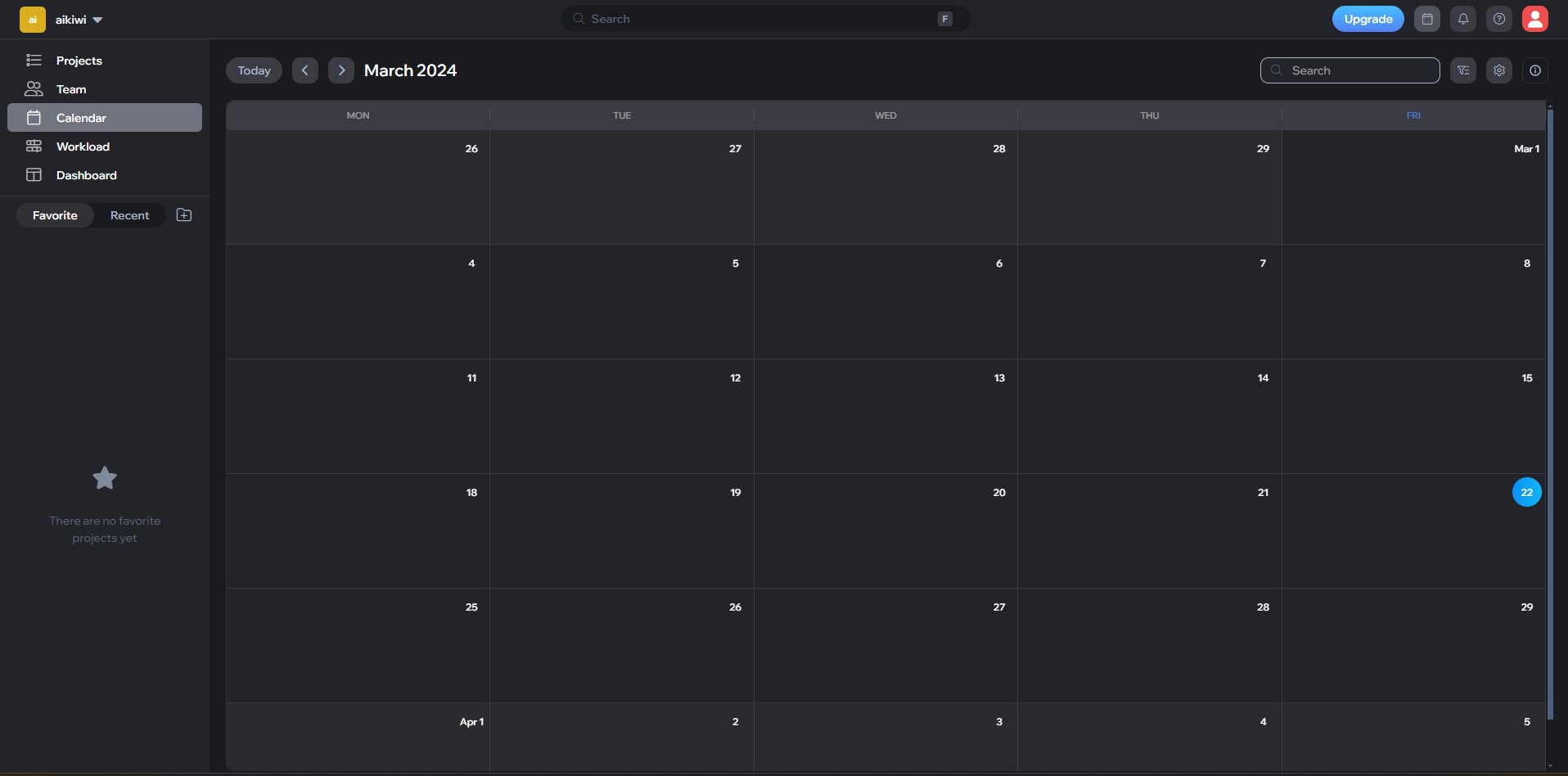Open the notifications bell
Image resolution: width=1568 pixels, height=776 pixels.
pyautogui.click(x=1463, y=19)
